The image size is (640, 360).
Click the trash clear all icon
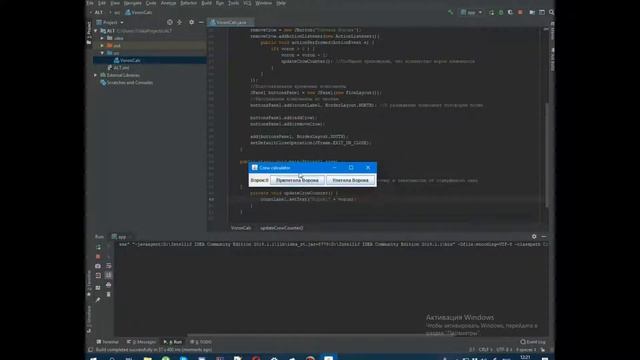point(109,294)
